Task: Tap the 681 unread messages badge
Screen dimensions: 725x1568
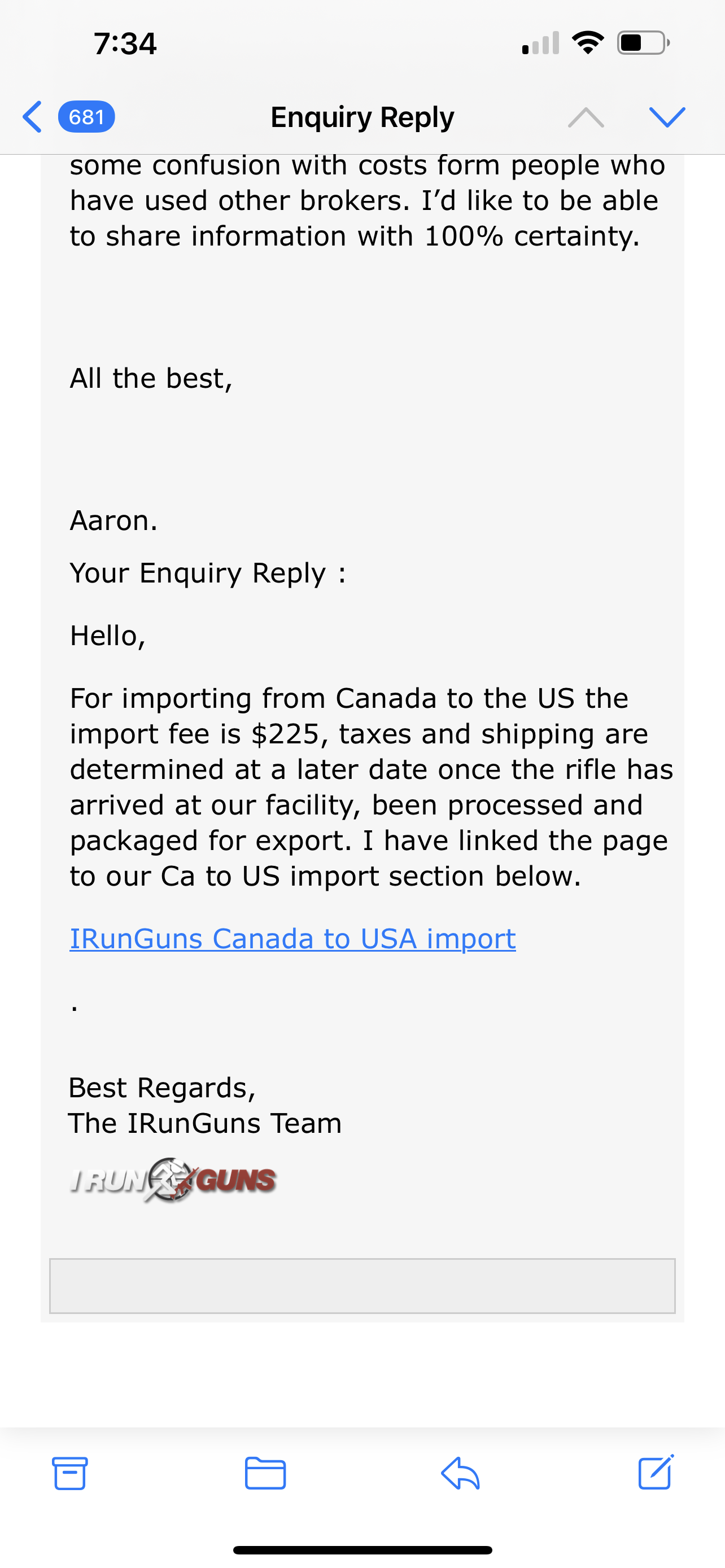Action: click(86, 116)
